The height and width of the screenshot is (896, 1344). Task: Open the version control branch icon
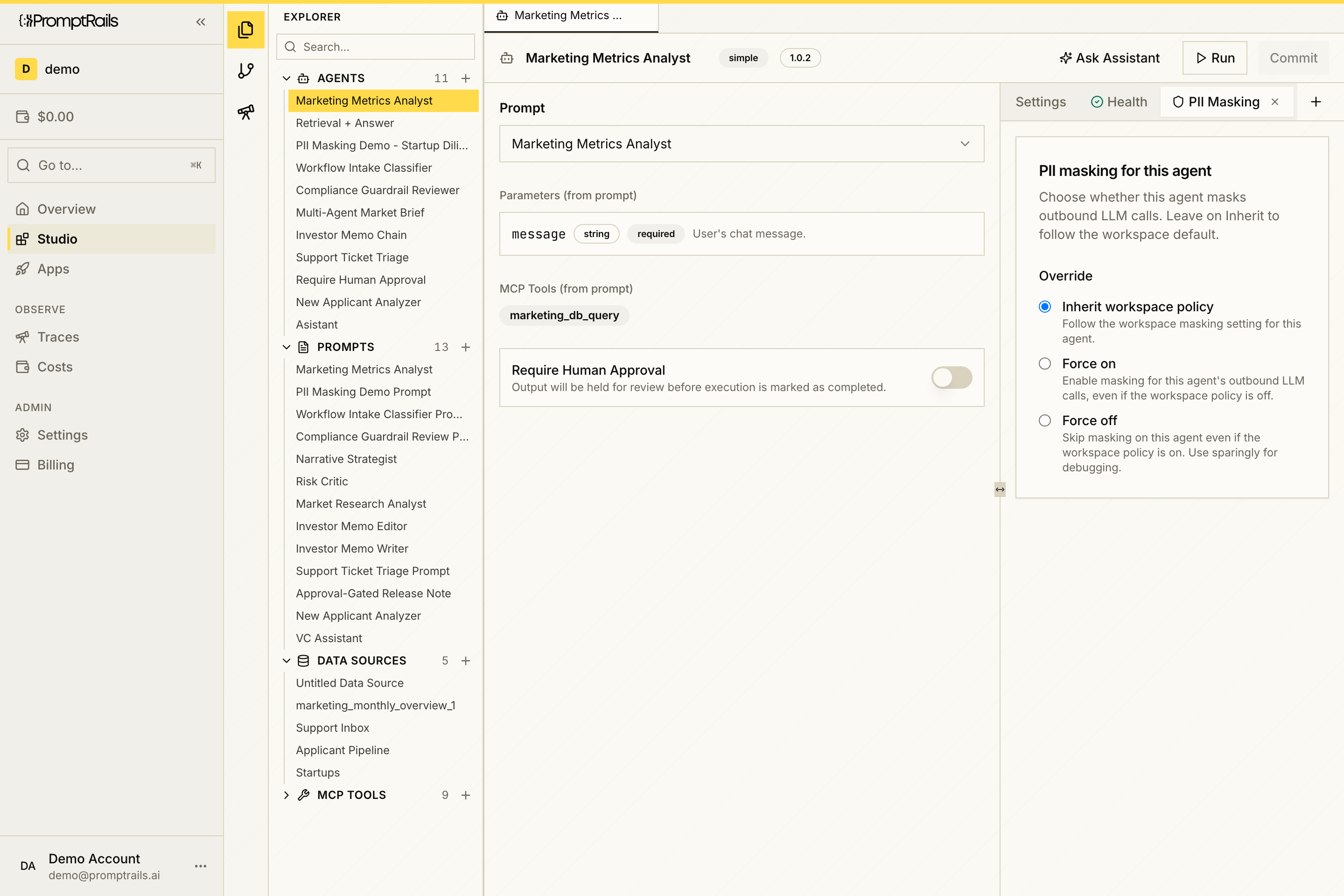(x=246, y=71)
